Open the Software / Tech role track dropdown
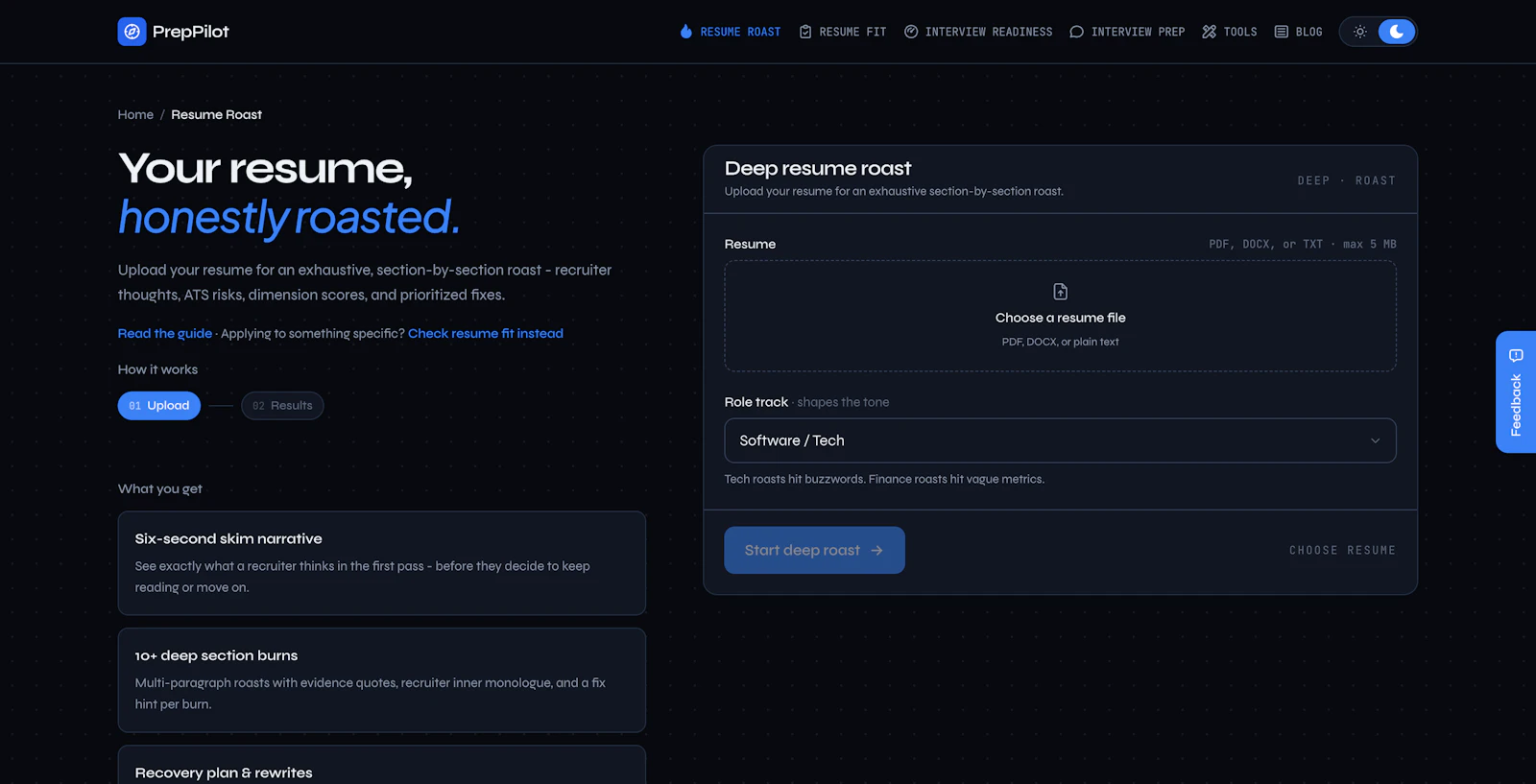 (x=1060, y=440)
